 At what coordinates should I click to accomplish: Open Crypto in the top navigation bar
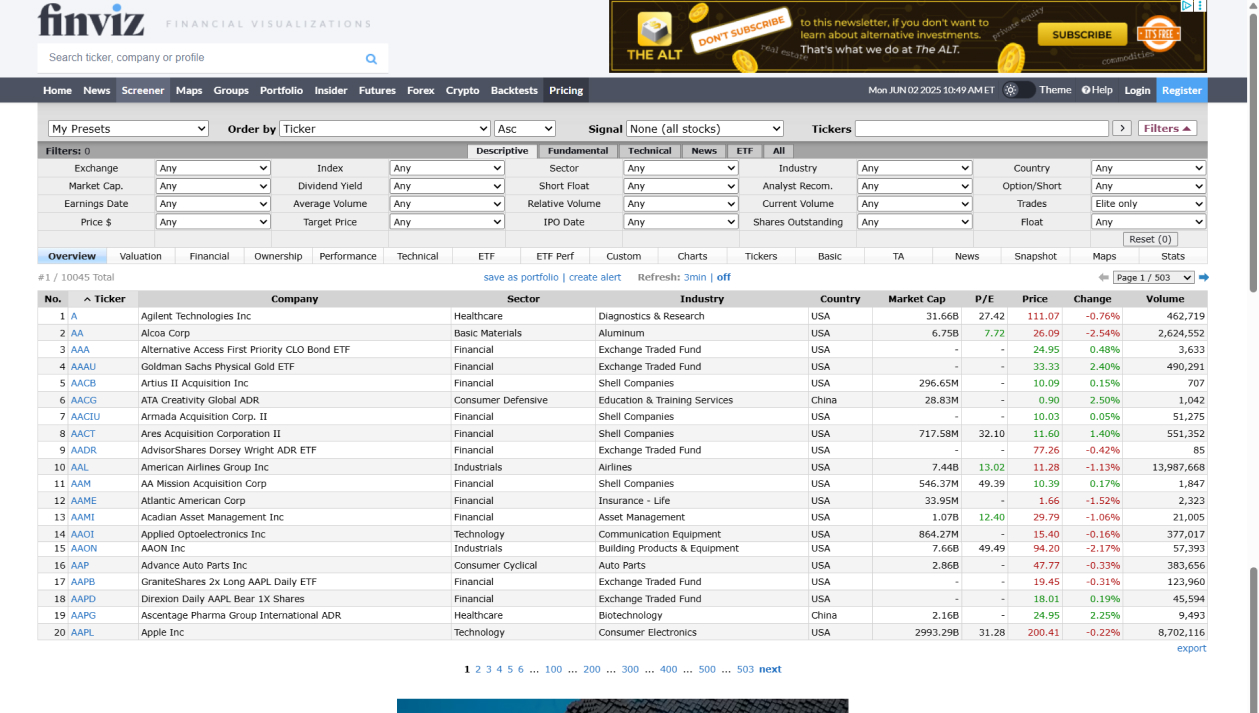[x=463, y=90]
